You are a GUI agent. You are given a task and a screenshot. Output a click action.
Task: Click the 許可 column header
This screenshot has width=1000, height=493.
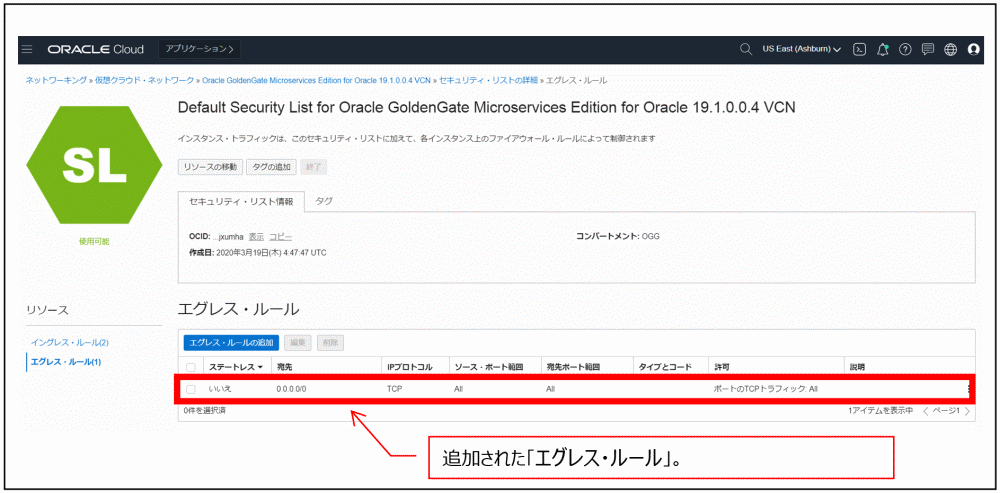pyautogui.click(x=721, y=367)
